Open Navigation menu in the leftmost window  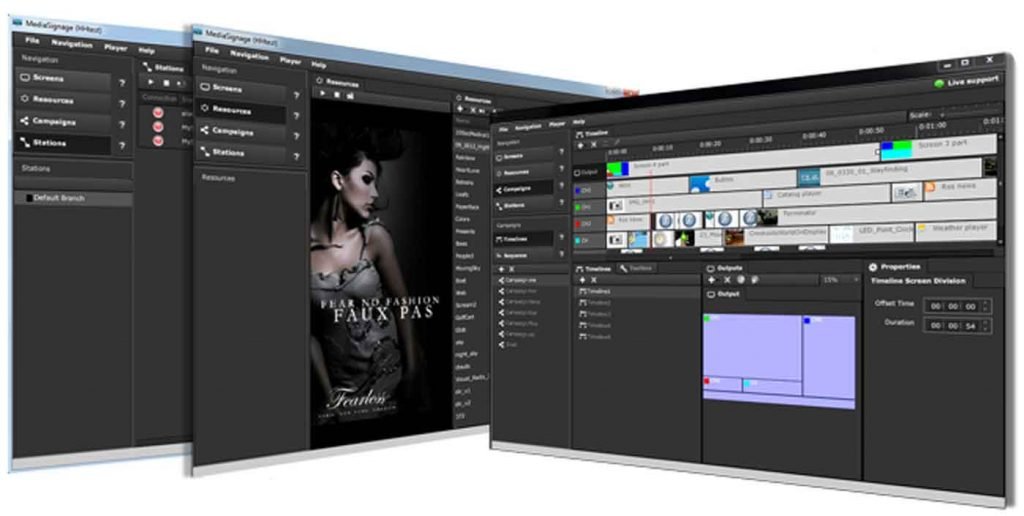(72, 44)
